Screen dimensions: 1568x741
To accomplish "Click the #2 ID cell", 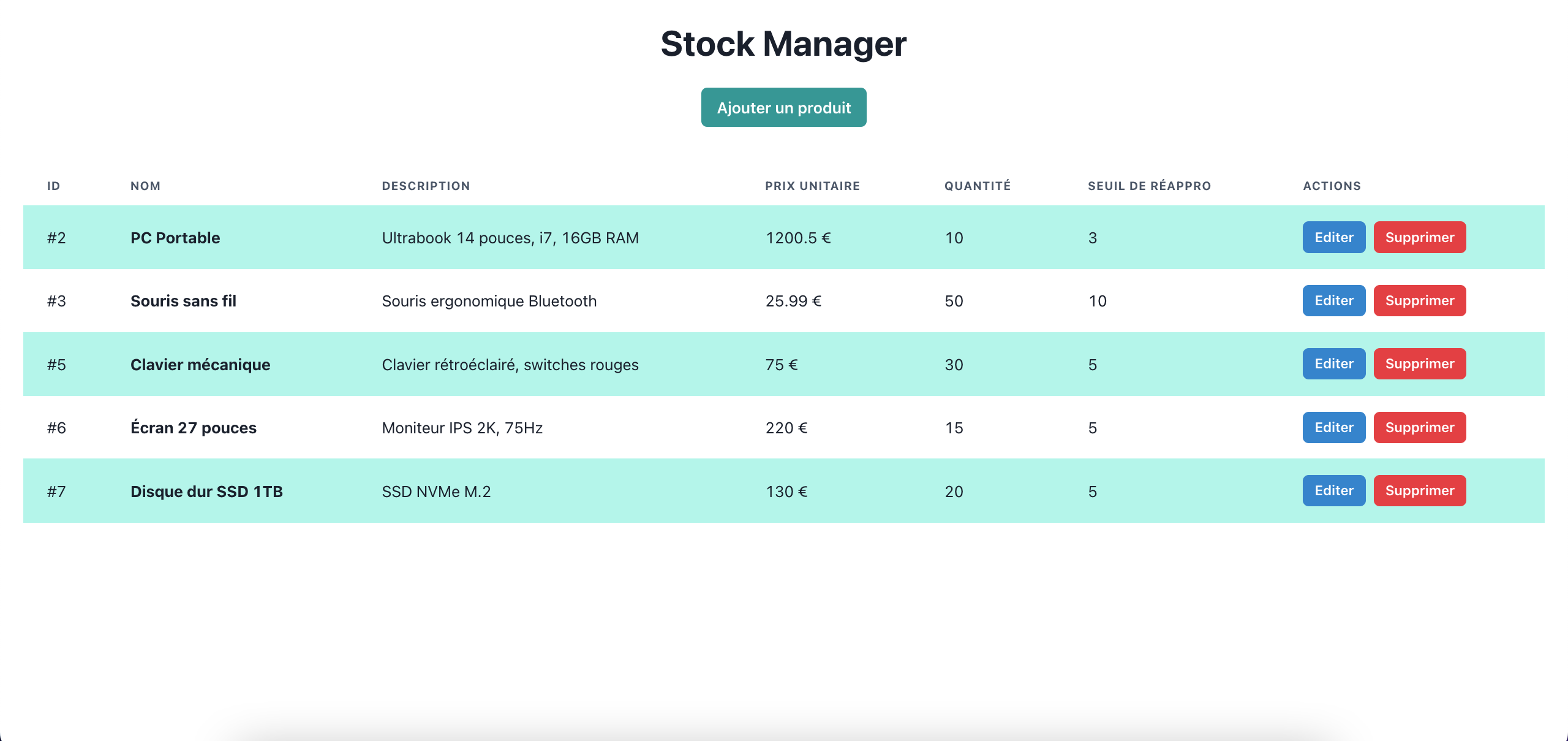I will [x=56, y=238].
